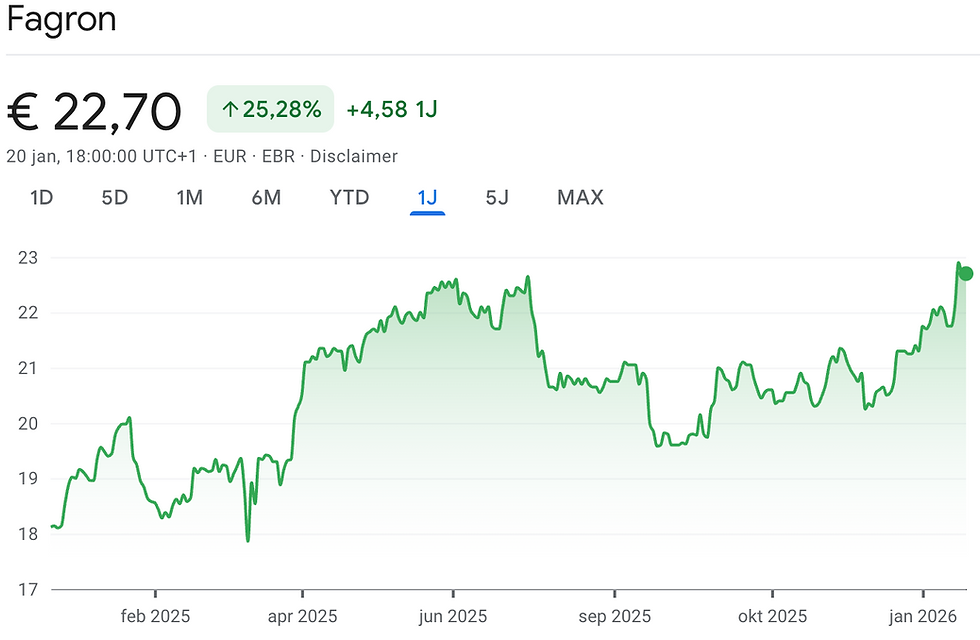The width and height of the screenshot is (980, 640).
Task: Open the Disclaimer link
Action: pyautogui.click(x=354, y=156)
